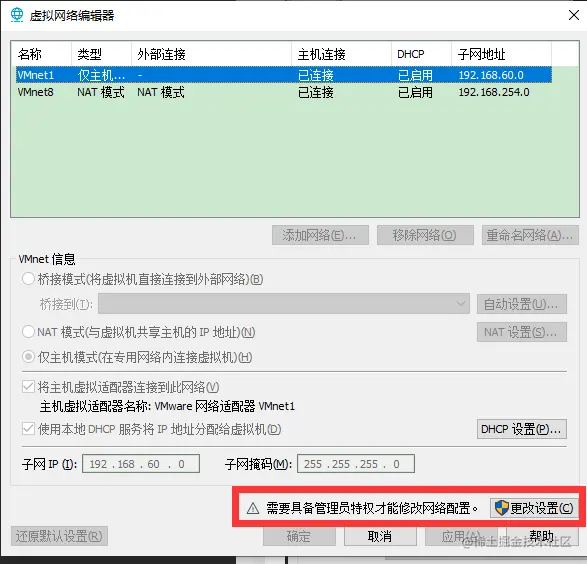Click the 外部连接 column header
This screenshot has height=564, width=587.
point(211,54)
